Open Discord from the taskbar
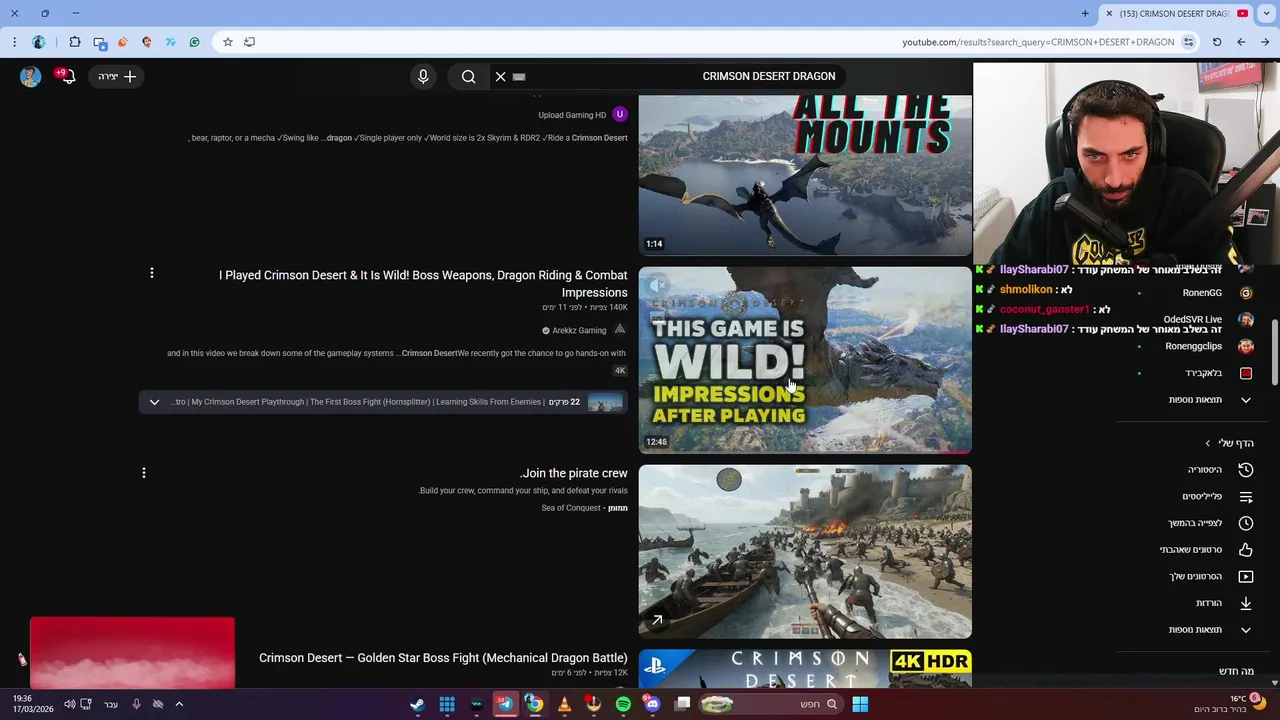 tap(652, 704)
